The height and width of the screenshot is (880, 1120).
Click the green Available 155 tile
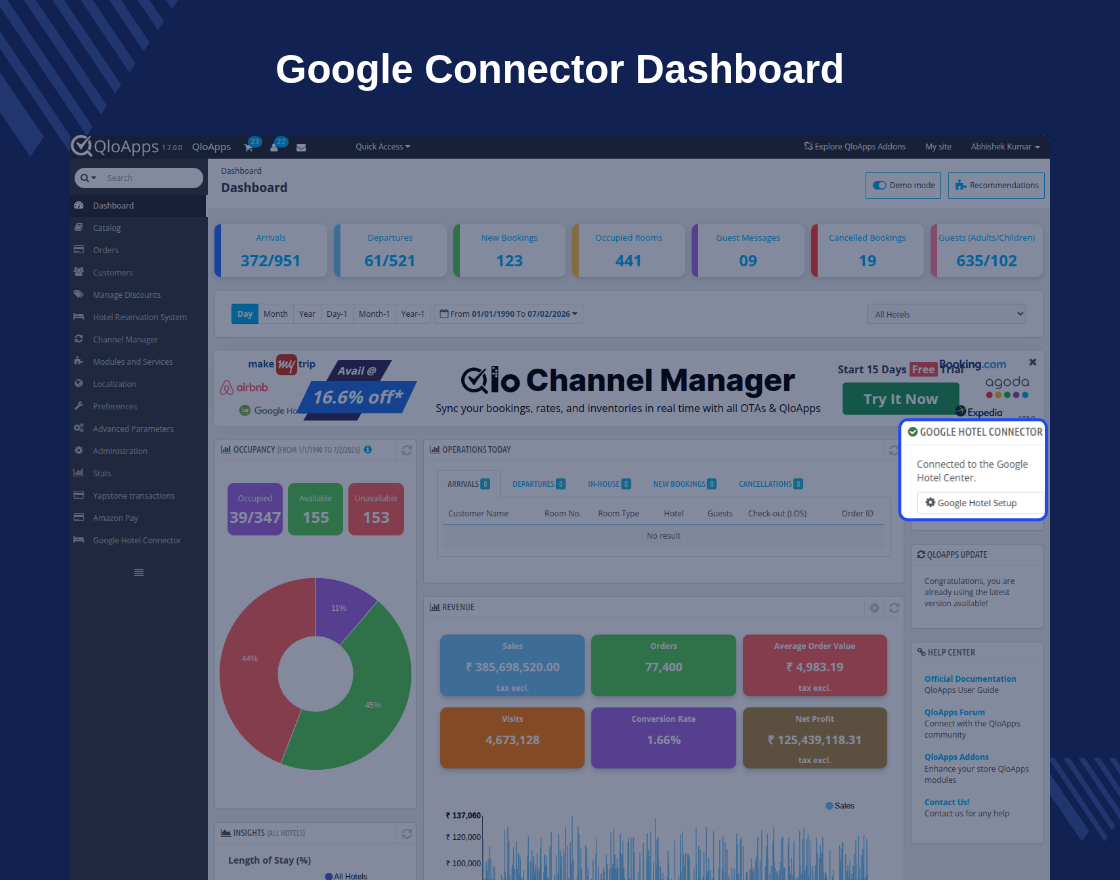tap(315, 509)
